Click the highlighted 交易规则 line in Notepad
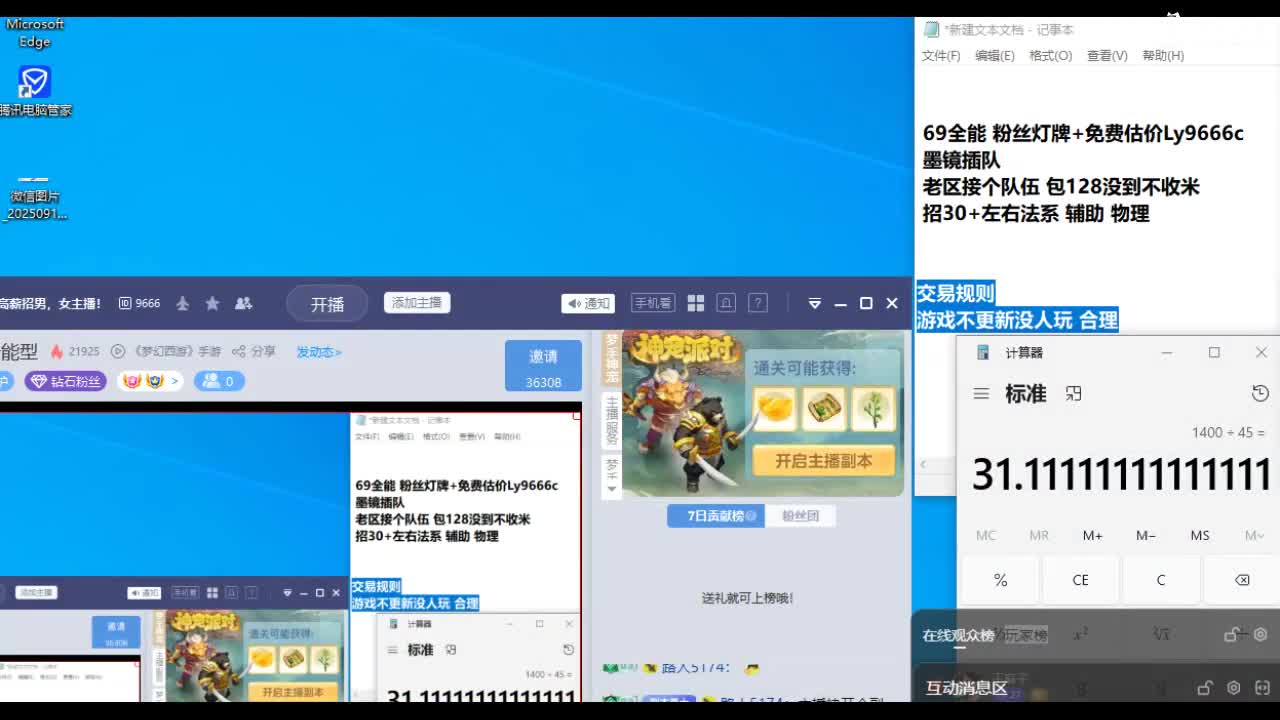Image resolution: width=1280 pixels, height=720 pixels. [x=955, y=293]
